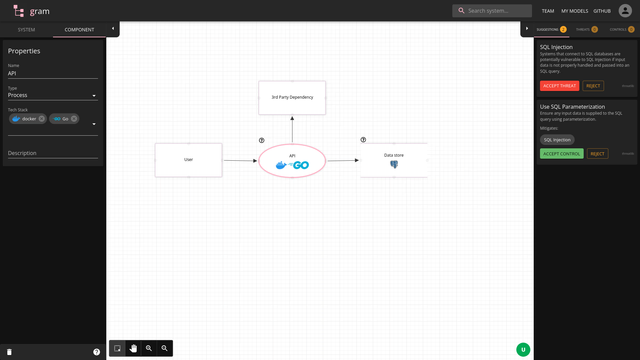Activate the hand pan tool
This screenshot has width=640, height=360.
(133, 348)
